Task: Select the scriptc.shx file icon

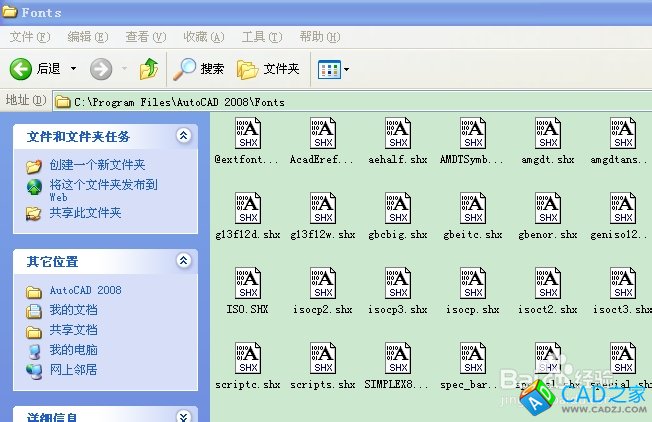Action: tap(248, 358)
